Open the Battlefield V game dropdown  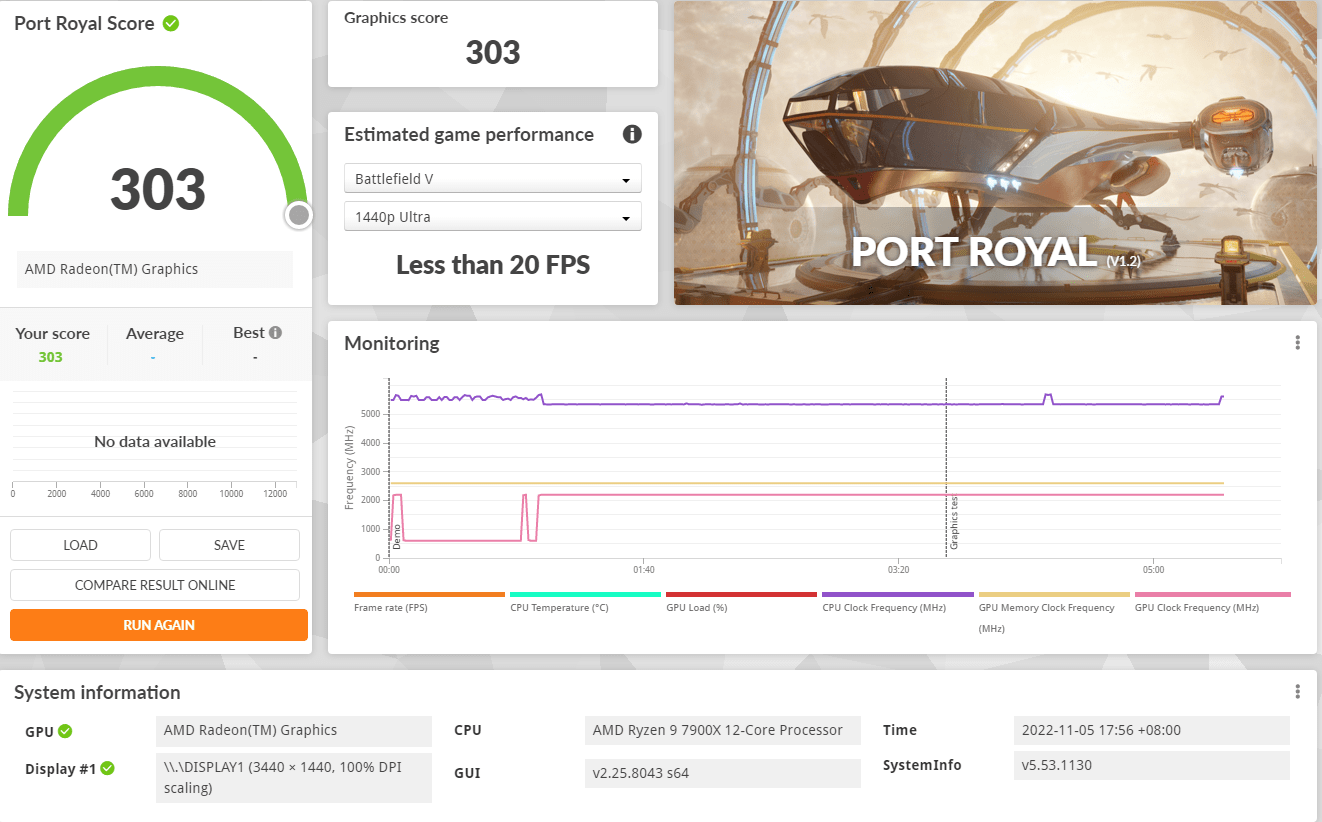click(493, 179)
